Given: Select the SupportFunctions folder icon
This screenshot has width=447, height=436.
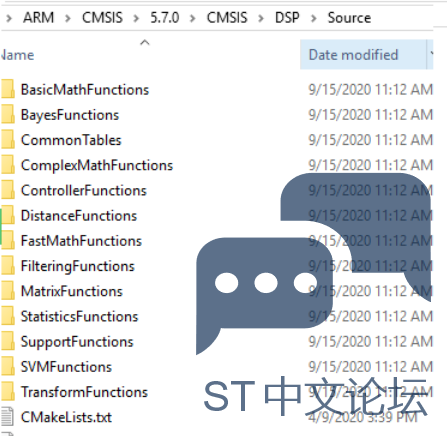Looking at the screenshot, I should click(x=7, y=341).
